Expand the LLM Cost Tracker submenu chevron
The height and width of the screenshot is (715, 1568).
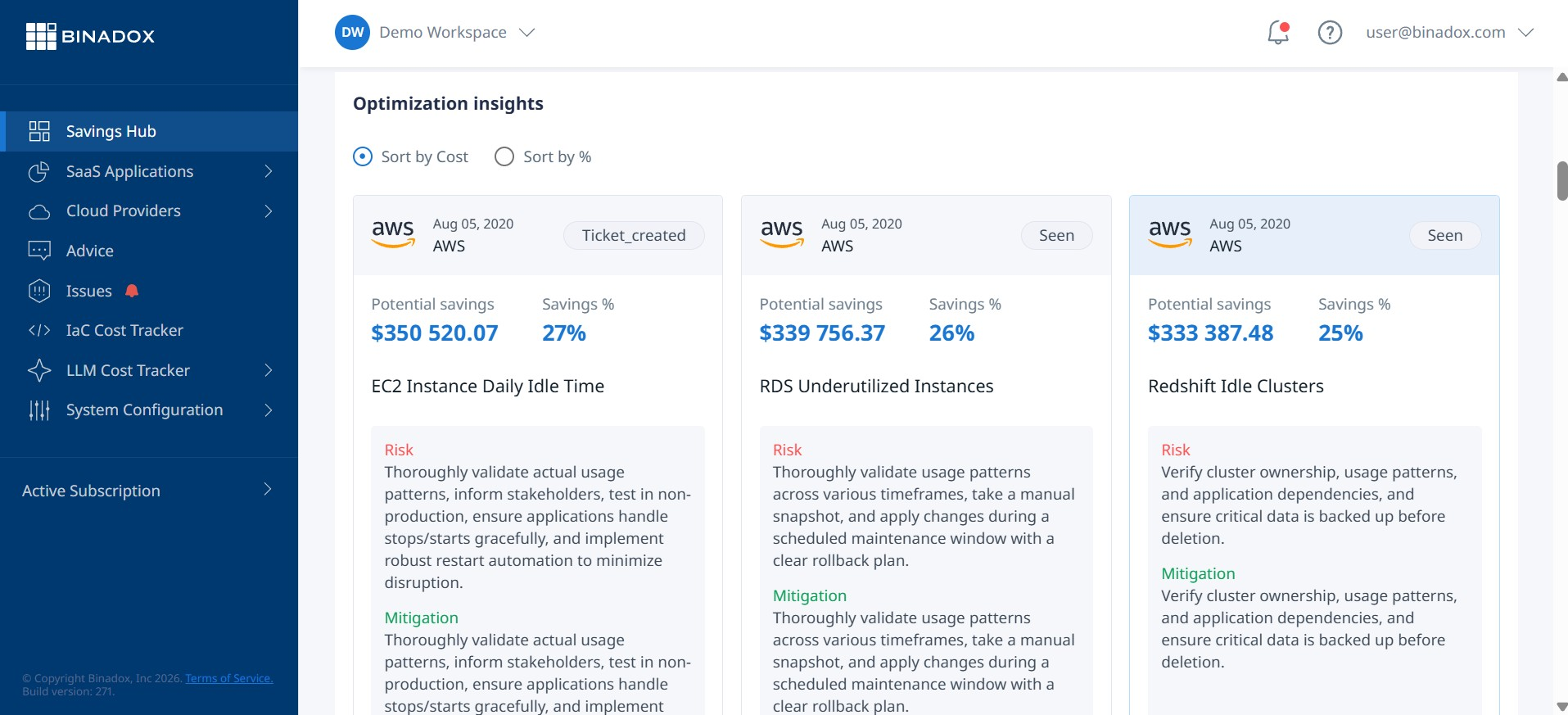[268, 370]
